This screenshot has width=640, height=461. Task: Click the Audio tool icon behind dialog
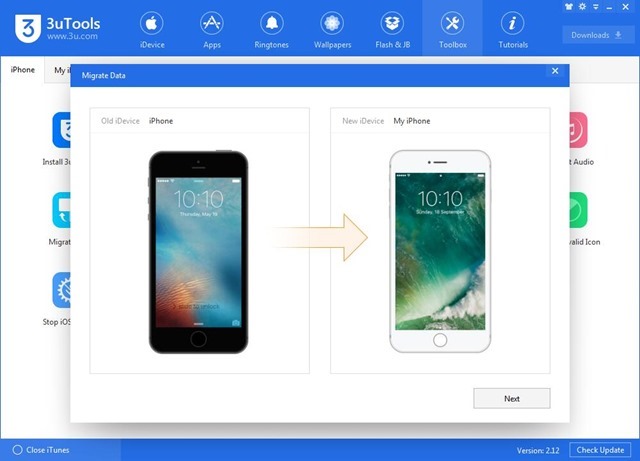tap(578, 130)
